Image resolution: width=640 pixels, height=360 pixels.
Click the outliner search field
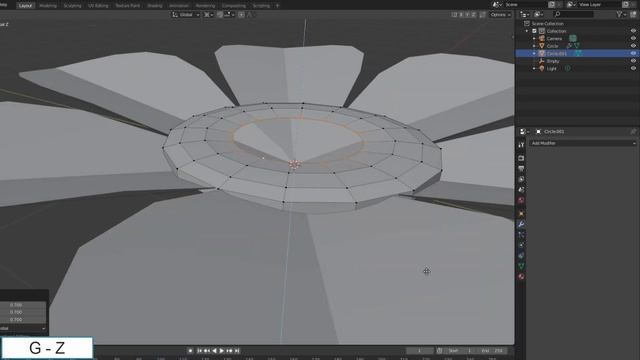[573, 15]
